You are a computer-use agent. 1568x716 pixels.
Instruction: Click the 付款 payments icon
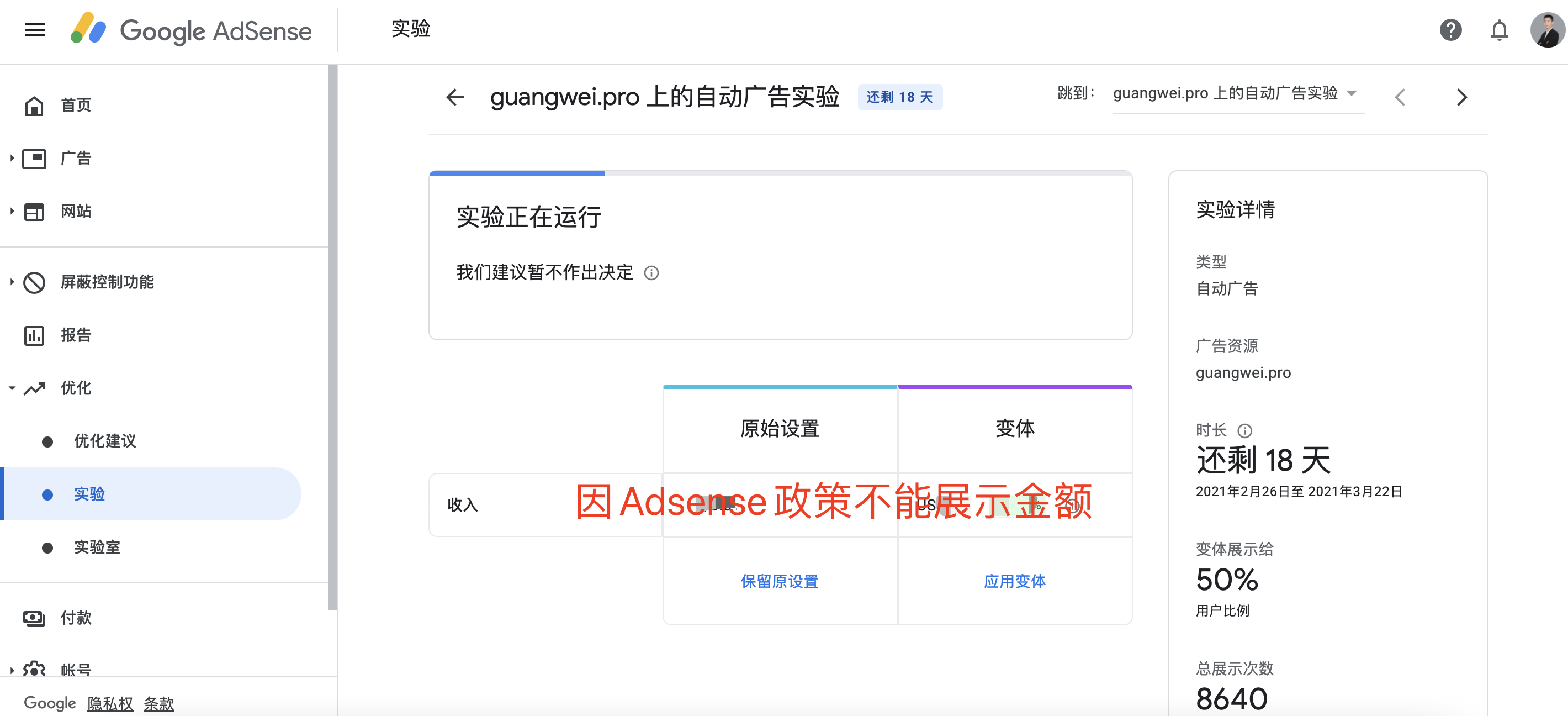tap(34, 618)
